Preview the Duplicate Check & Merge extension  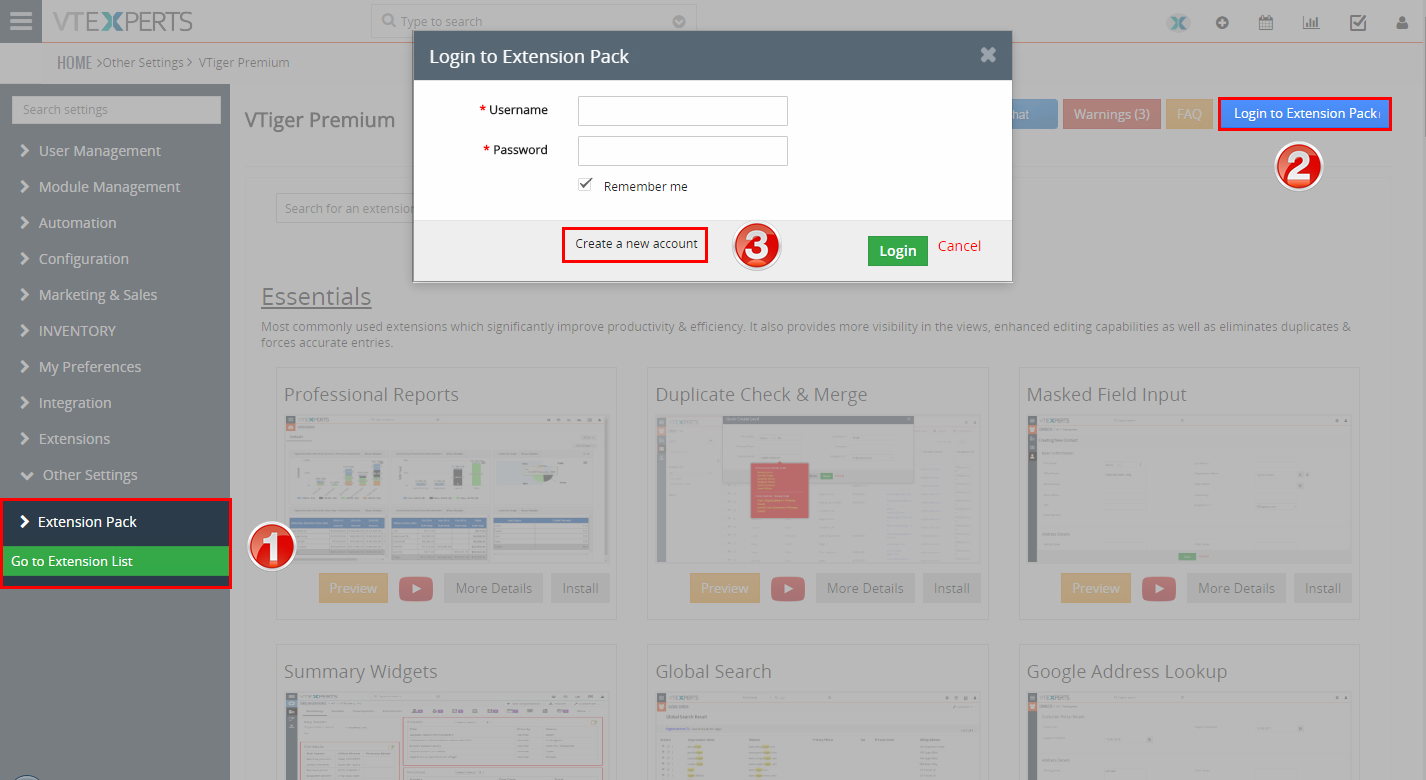[725, 588]
